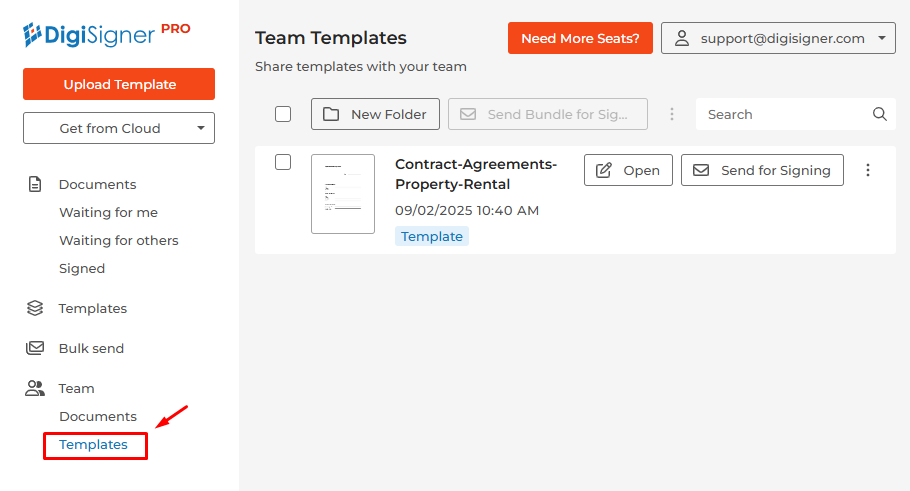Viewport: 910px width, 491px height.
Task: Click the DigiSigner PRO logo
Action: click(x=106, y=35)
